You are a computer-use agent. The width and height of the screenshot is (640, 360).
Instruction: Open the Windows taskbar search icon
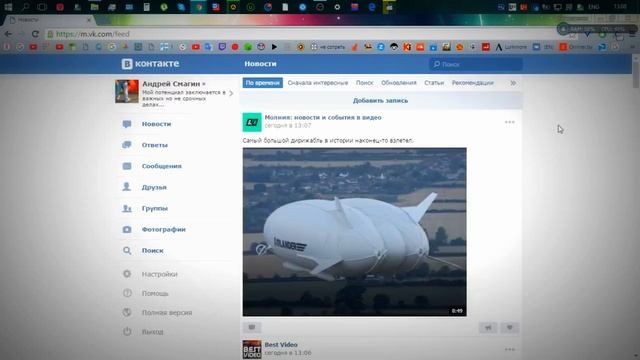[x=25, y=7]
